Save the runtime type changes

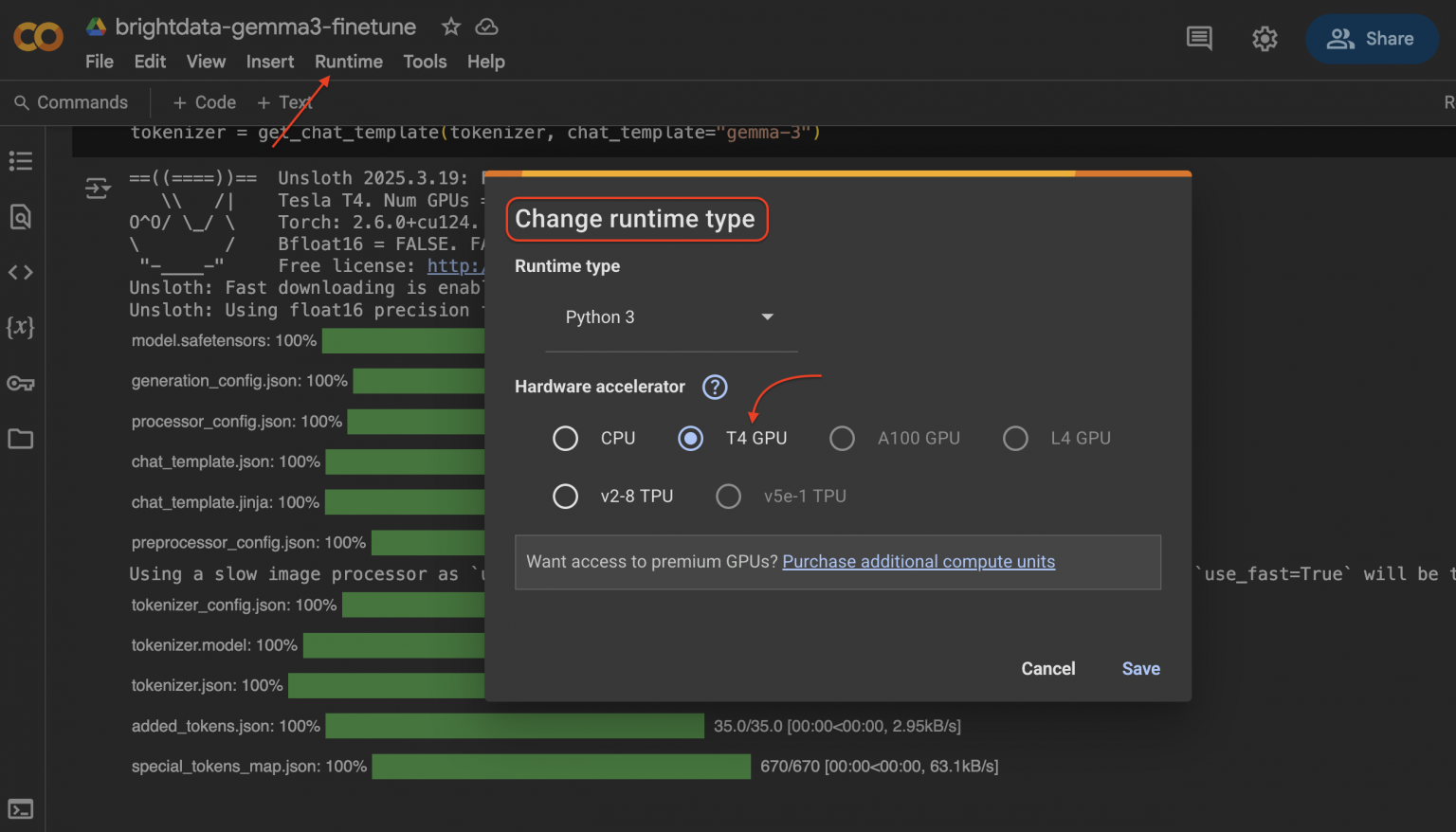[1140, 668]
